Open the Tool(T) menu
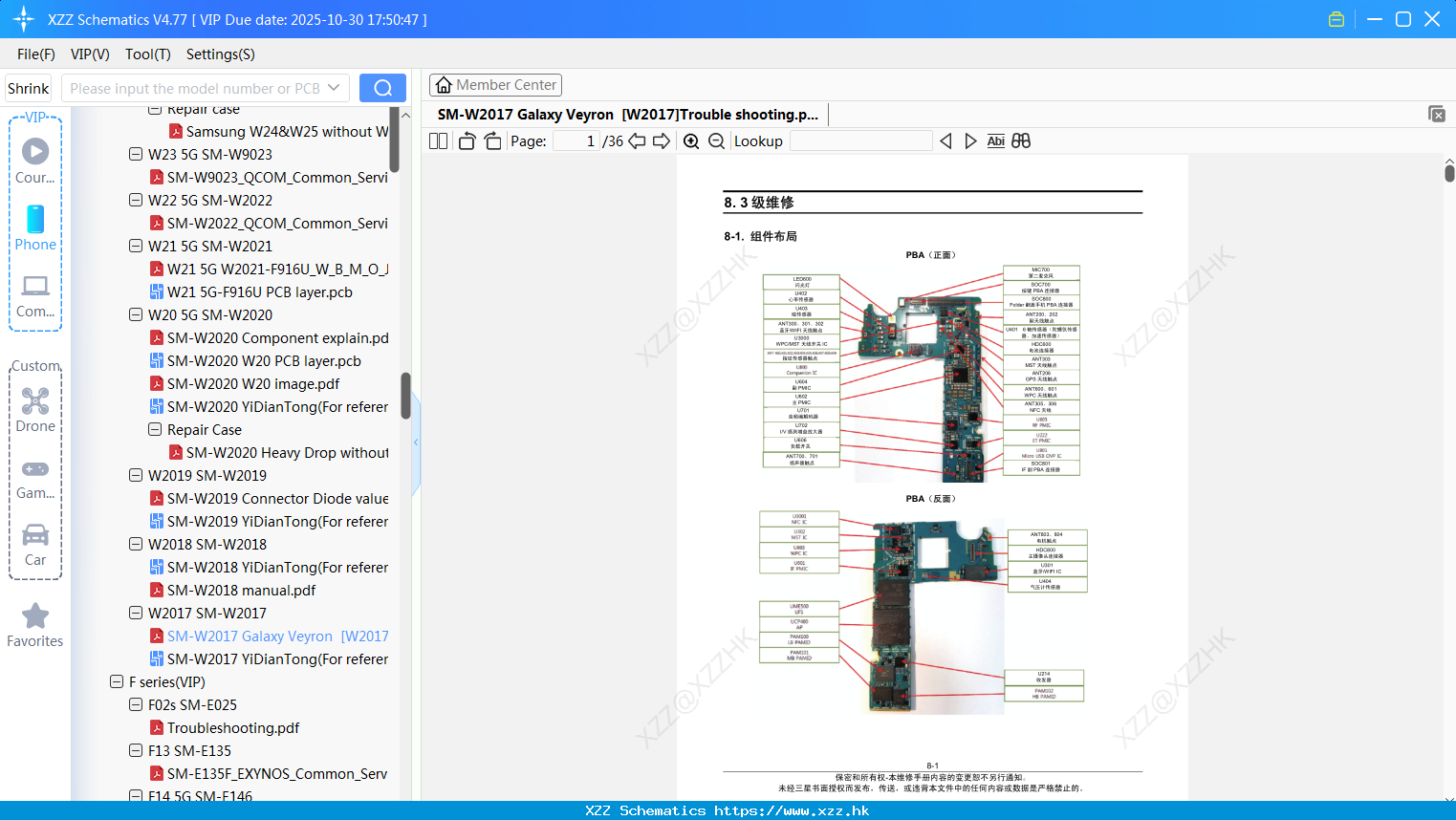 pyautogui.click(x=148, y=54)
